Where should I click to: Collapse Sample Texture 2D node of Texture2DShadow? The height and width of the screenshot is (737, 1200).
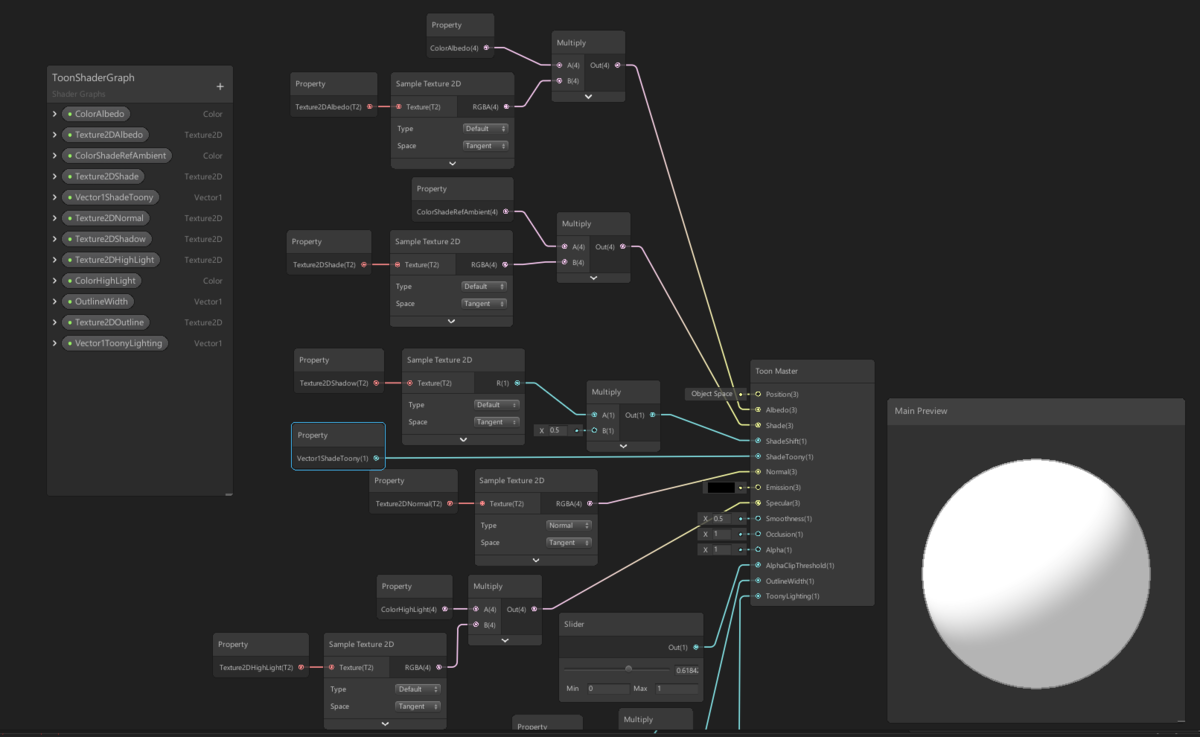[463, 439]
